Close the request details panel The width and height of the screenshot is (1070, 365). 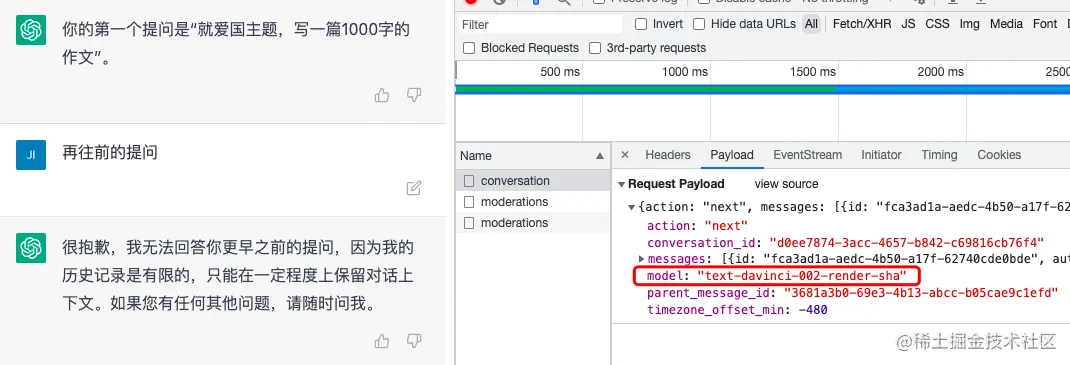[x=624, y=155]
